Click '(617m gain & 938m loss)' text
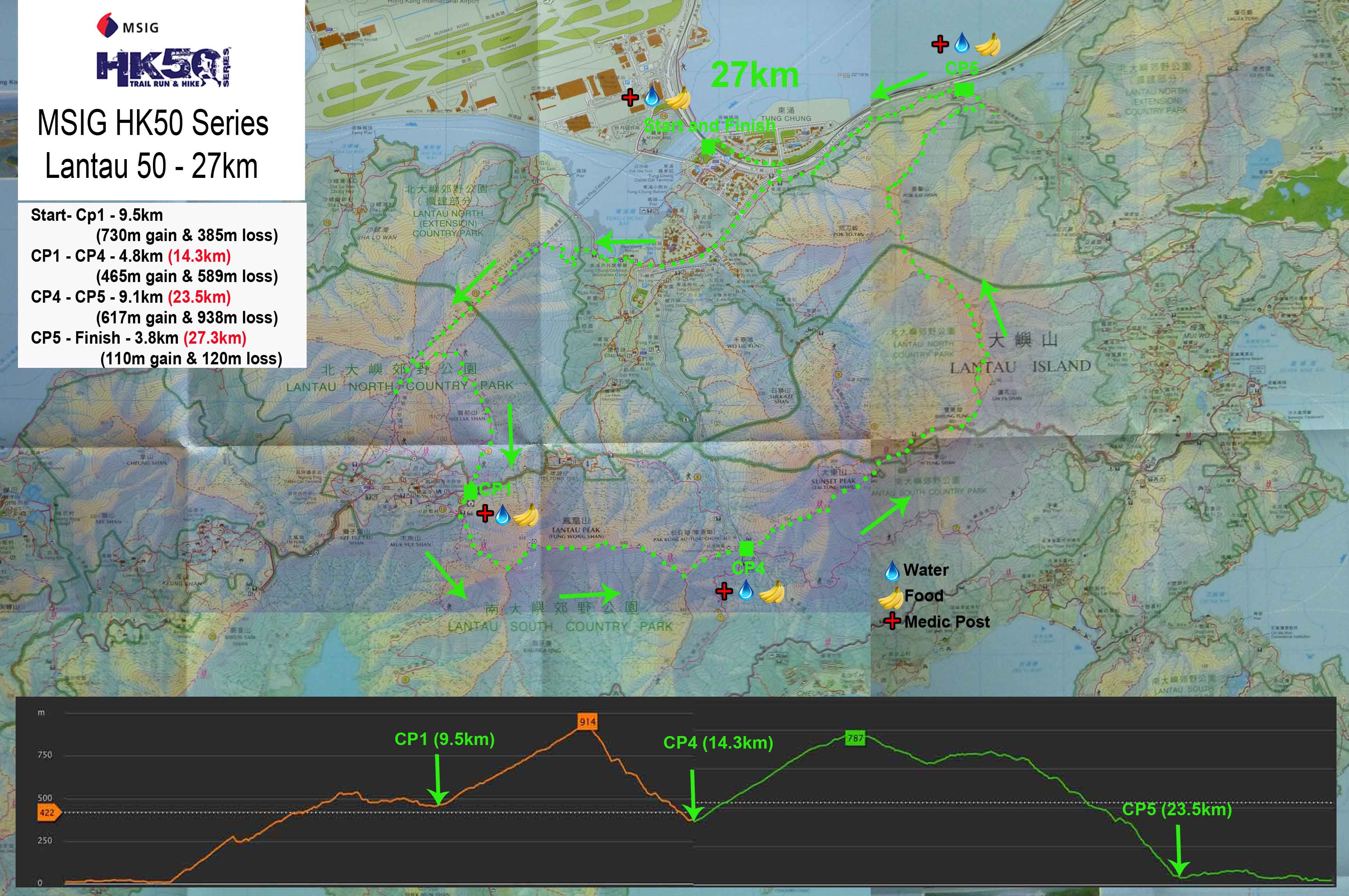 (x=187, y=318)
